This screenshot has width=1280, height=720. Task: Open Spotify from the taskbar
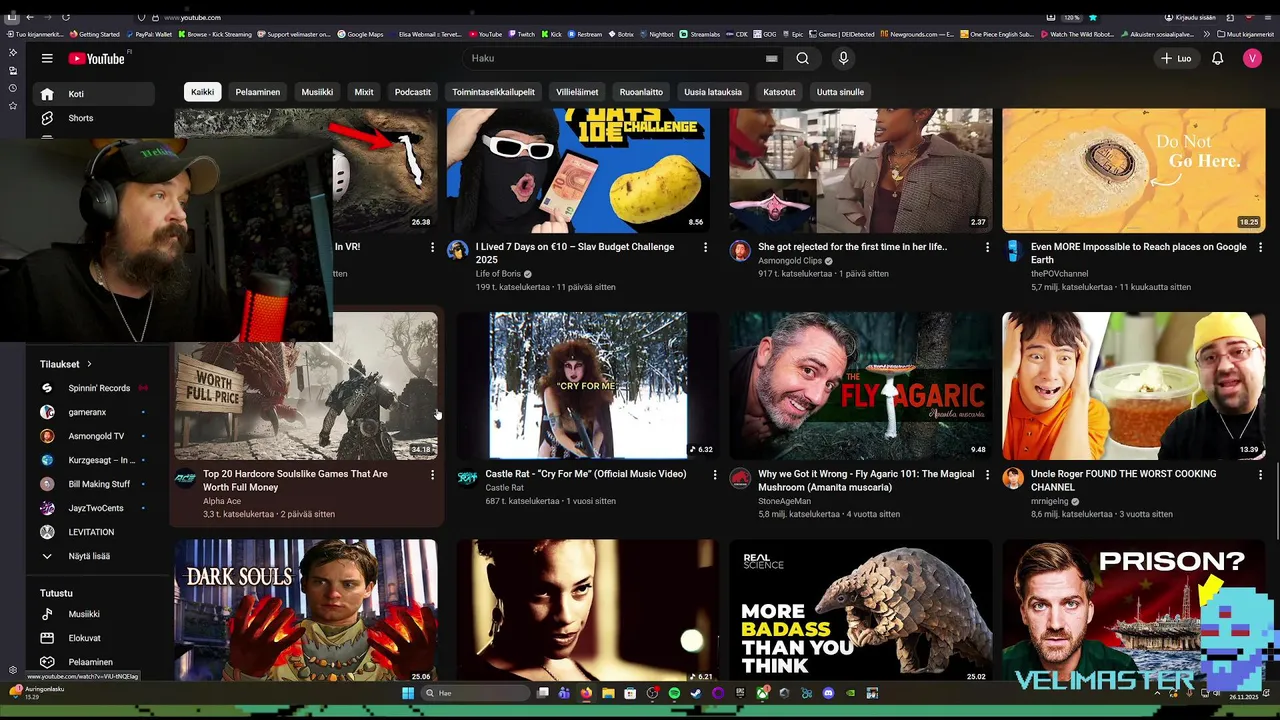(x=674, y=693)
